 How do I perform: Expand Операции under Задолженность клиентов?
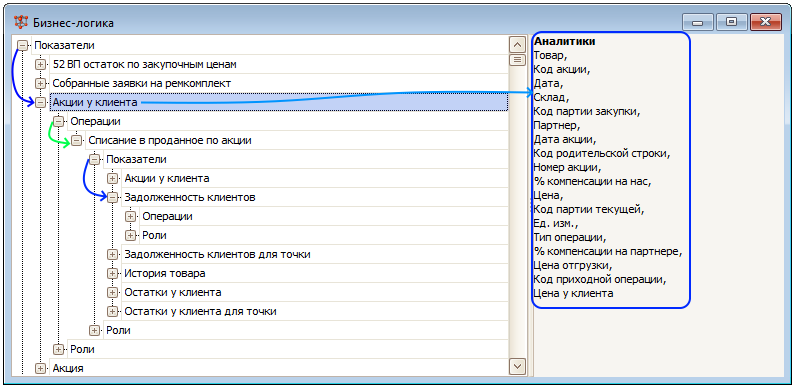[130, 217]
